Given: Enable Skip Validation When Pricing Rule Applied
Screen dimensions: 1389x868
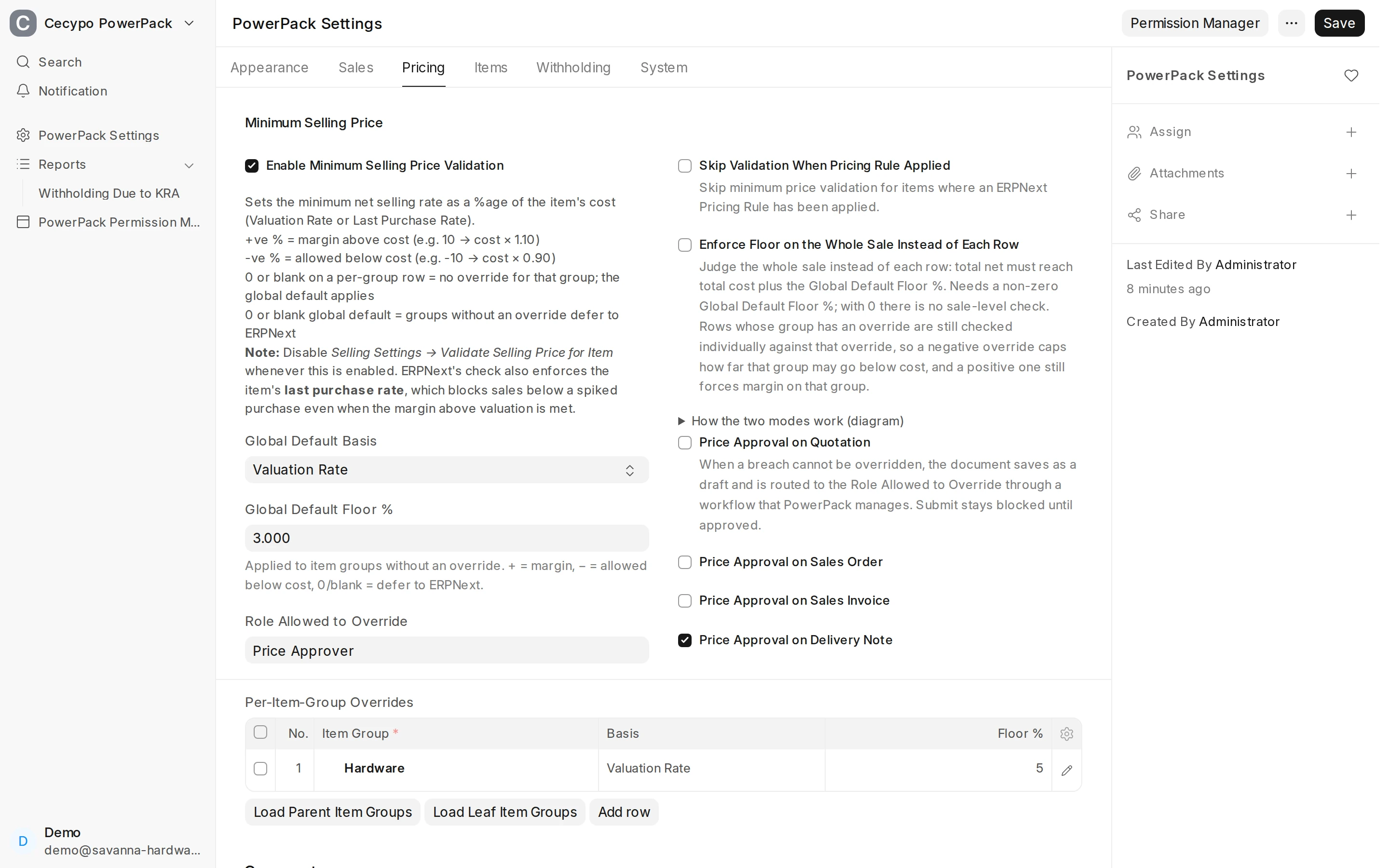Looking at the screenshot, I should coord(685,166).
